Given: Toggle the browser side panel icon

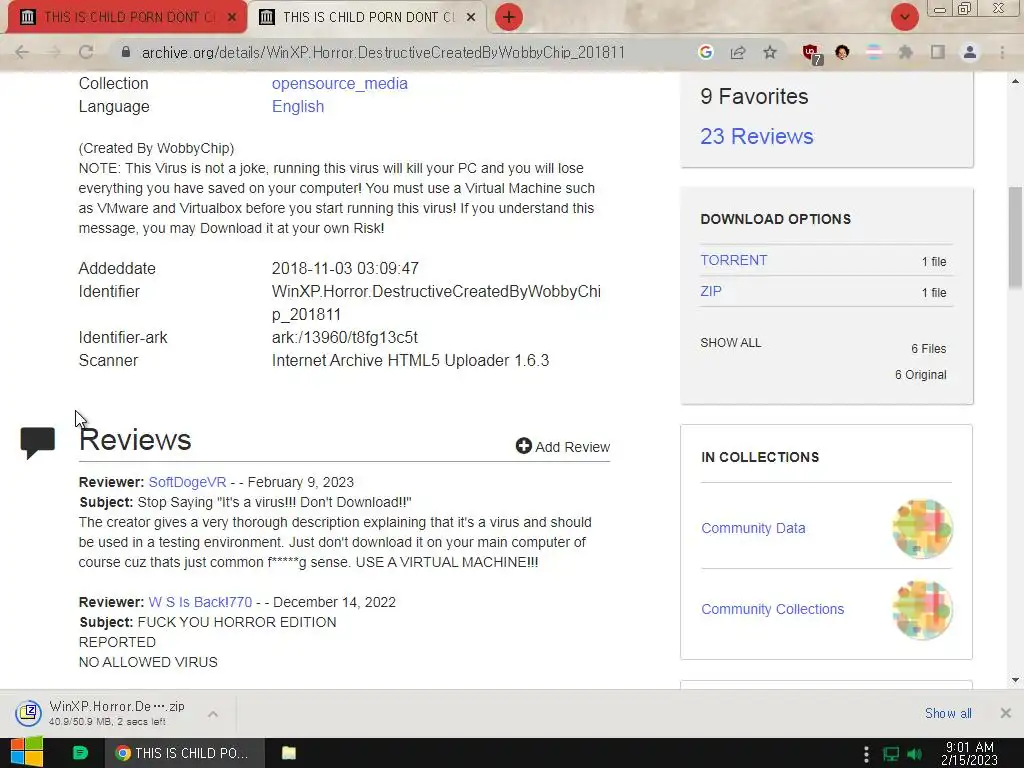Looking at the screenshot, I should (x=938, y=52).
